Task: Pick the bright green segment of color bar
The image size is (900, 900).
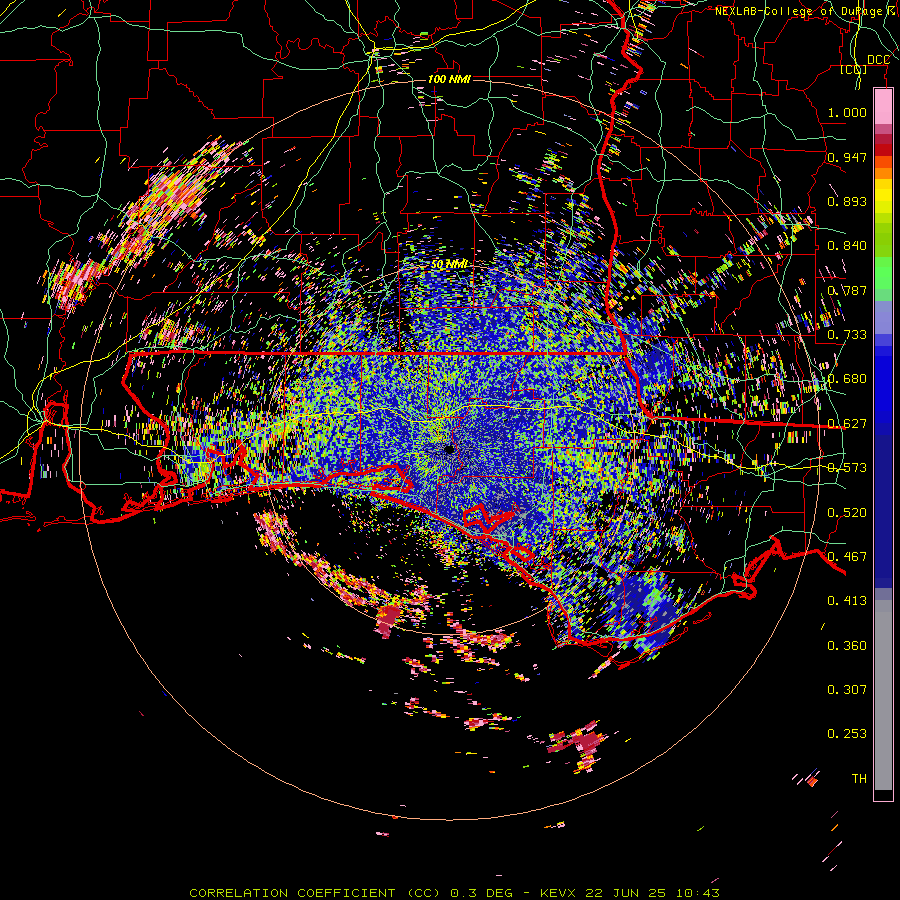Action: [x=883, y=274]
